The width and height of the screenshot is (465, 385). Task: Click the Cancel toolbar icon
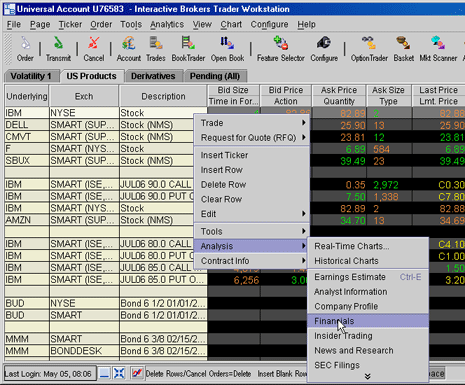(94, 49)
